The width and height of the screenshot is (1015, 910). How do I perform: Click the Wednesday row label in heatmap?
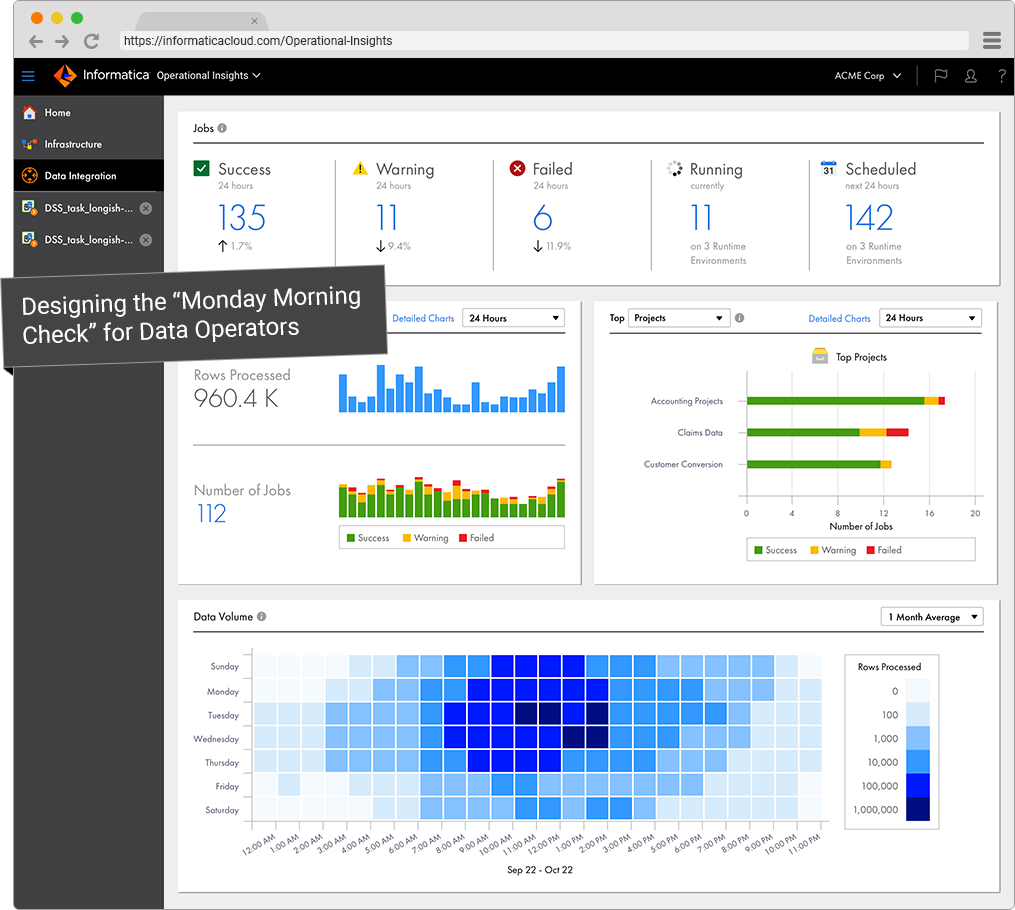216,738
